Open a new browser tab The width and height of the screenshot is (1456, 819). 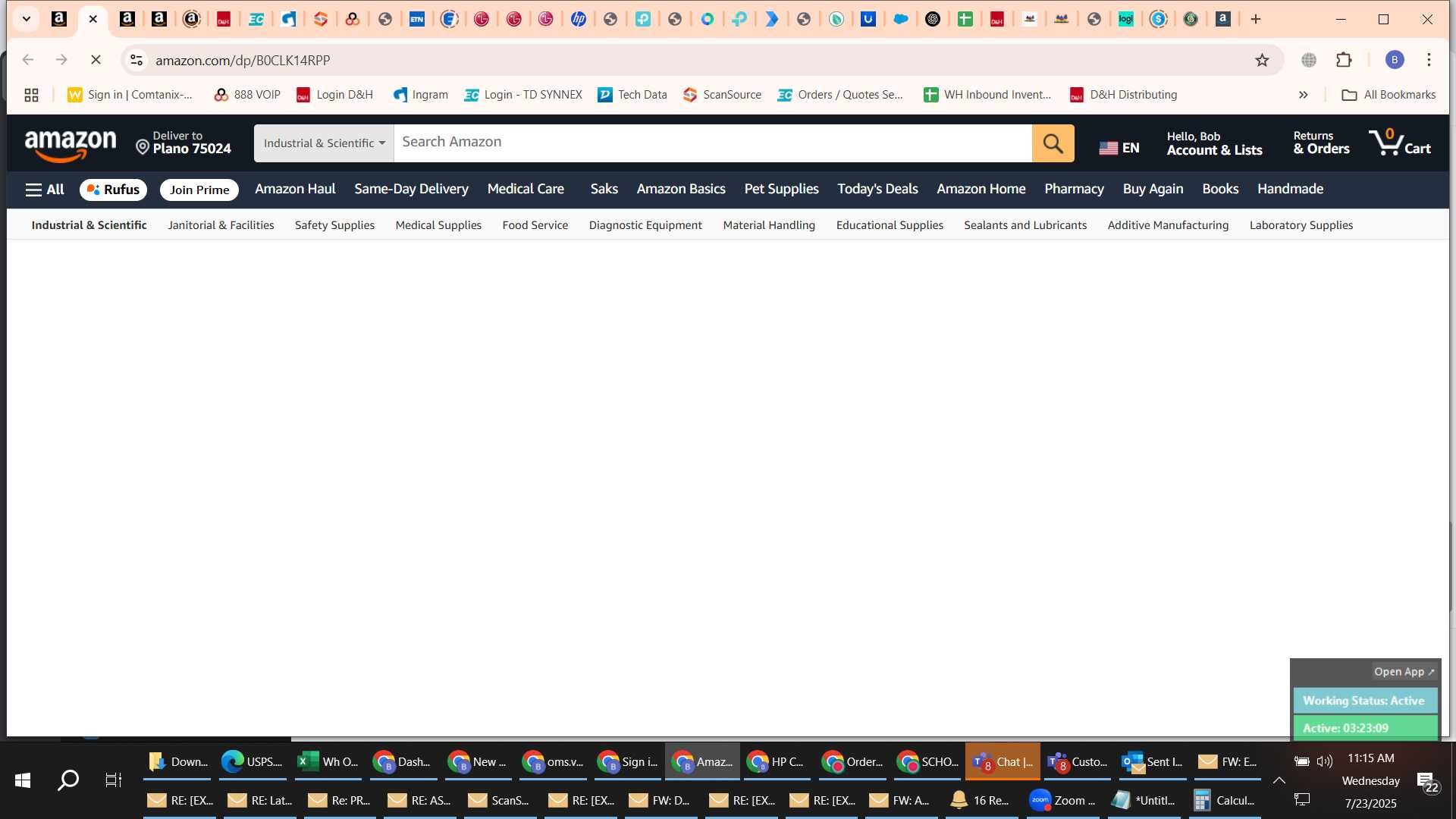pos(1256,19)
